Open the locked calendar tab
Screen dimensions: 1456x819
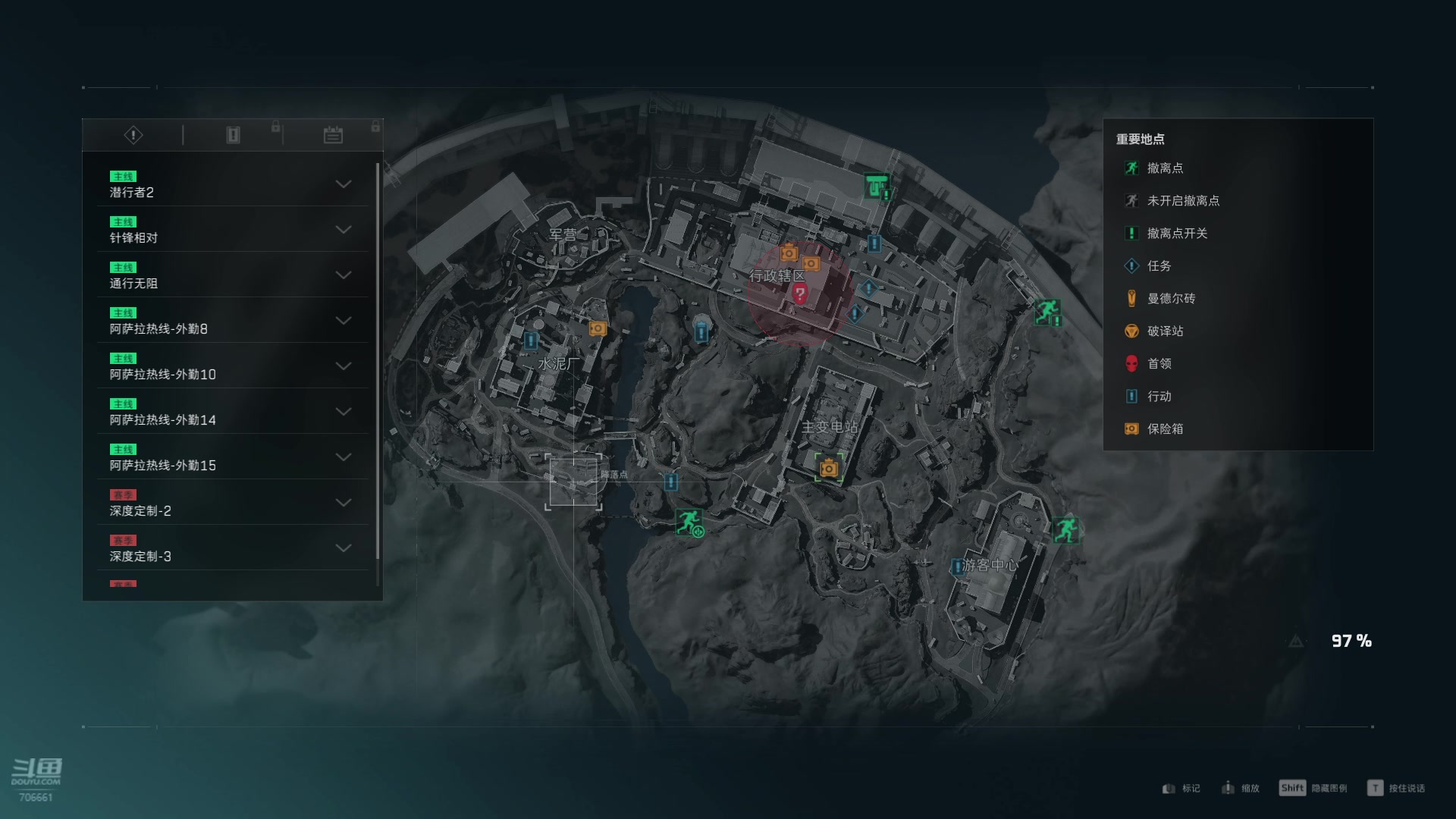(333, 135)
